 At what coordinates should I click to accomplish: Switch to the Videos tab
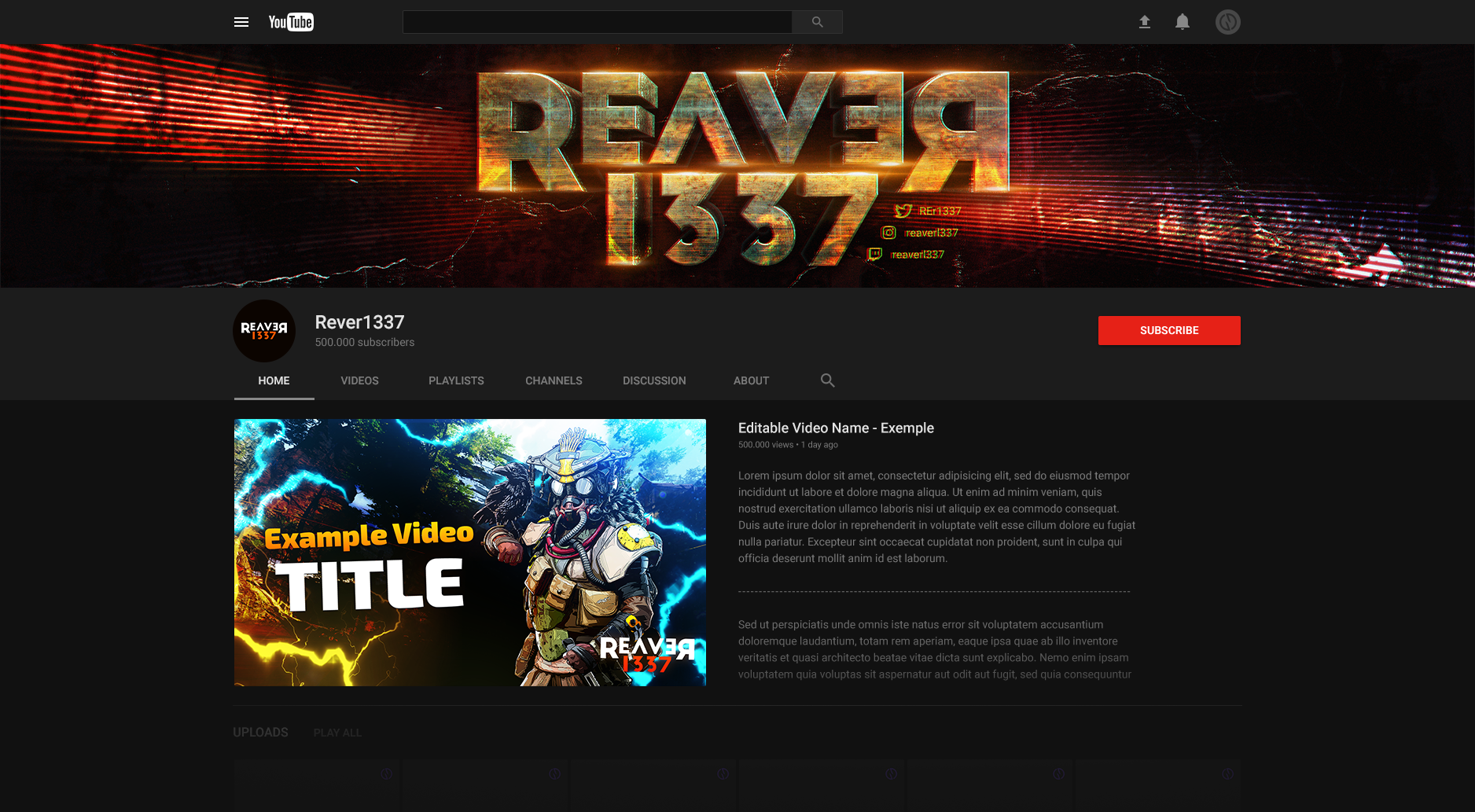coord(359,380)
